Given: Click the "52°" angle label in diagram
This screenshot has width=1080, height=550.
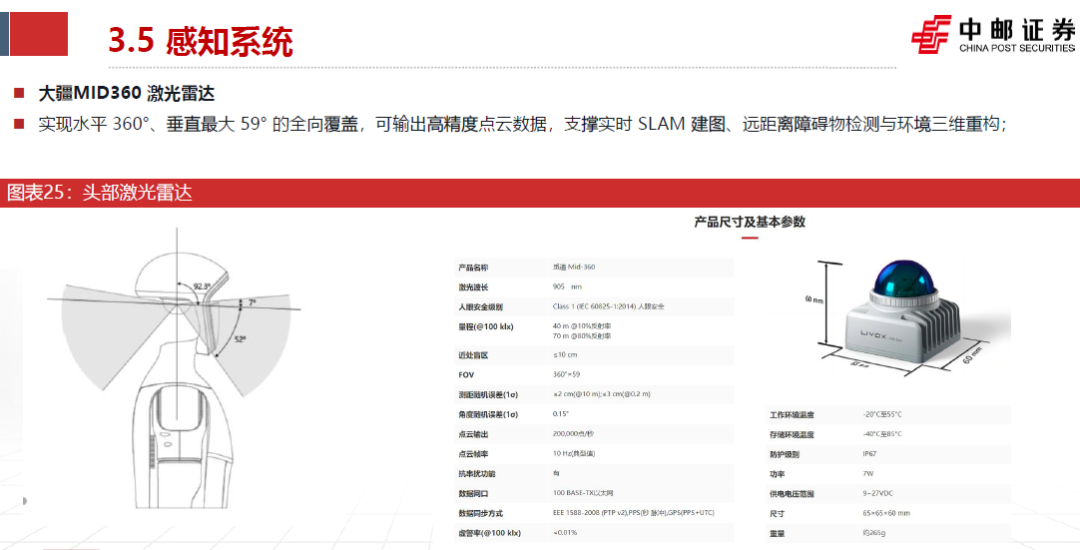Looking at the screenshot, I should tap(239, 338).
